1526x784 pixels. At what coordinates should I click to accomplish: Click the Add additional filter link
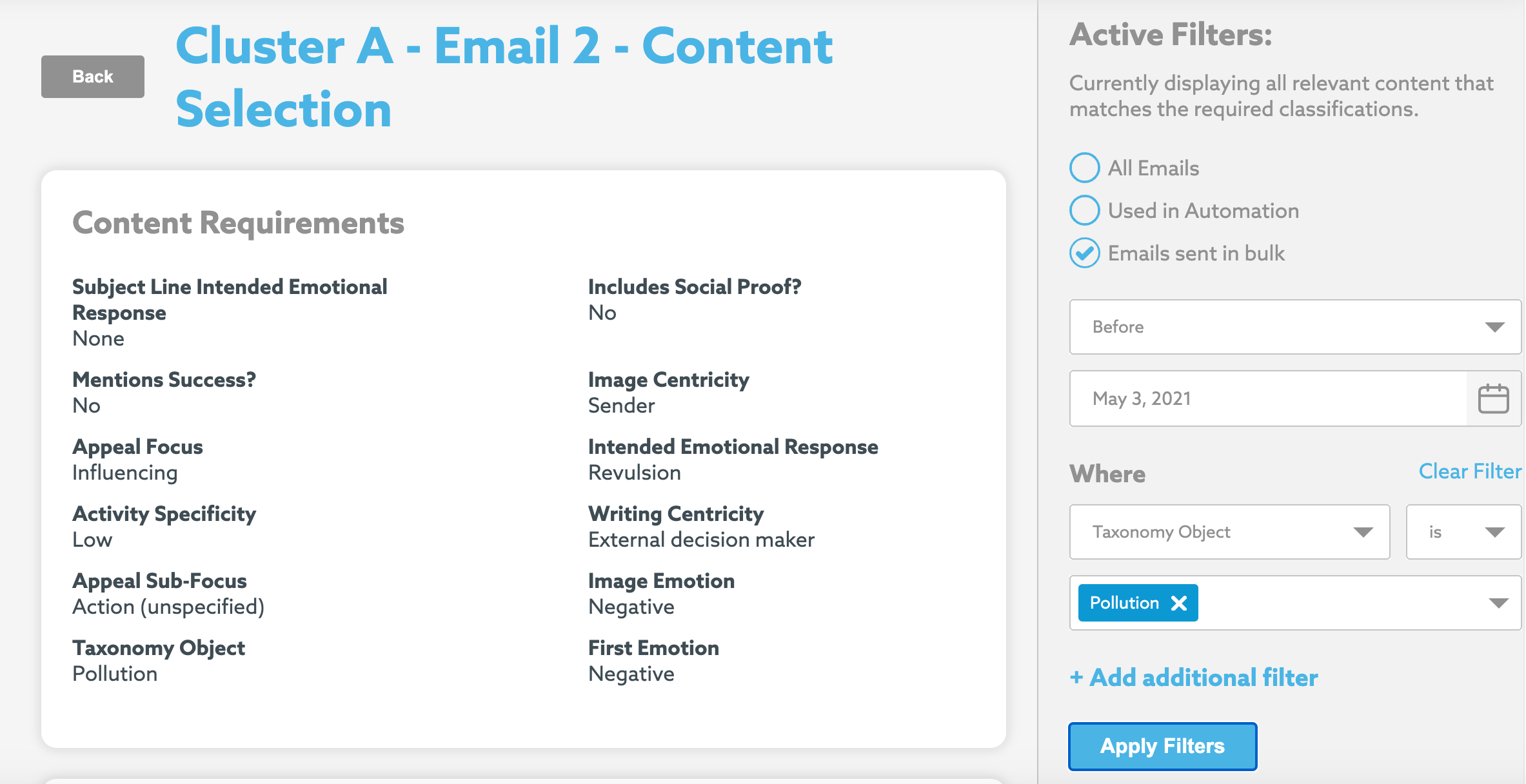click(1194, 678)
